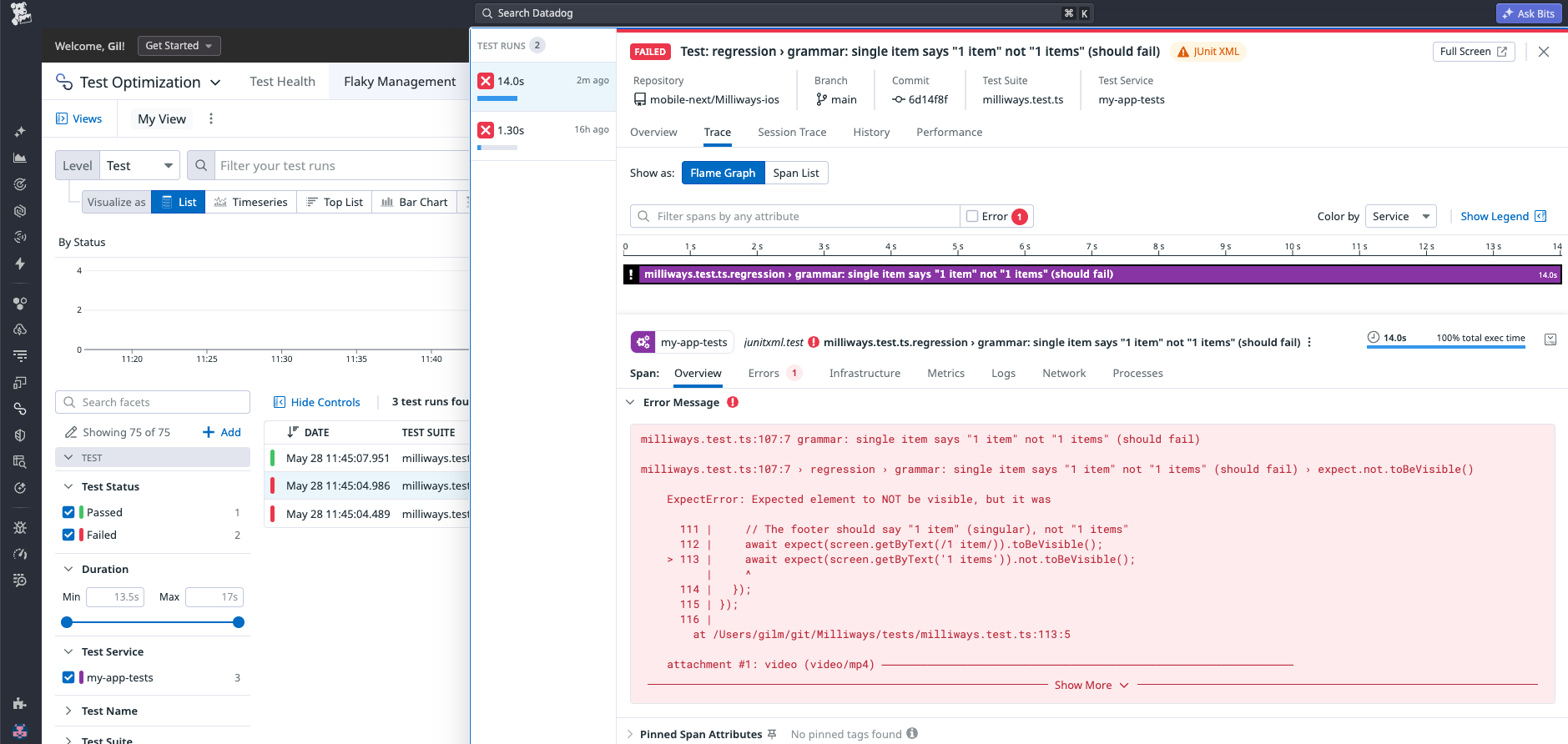Image resolution: width=1568 pixels, height=744 pixels.
Task: Open the Performance tab
Action: (949, 132)
